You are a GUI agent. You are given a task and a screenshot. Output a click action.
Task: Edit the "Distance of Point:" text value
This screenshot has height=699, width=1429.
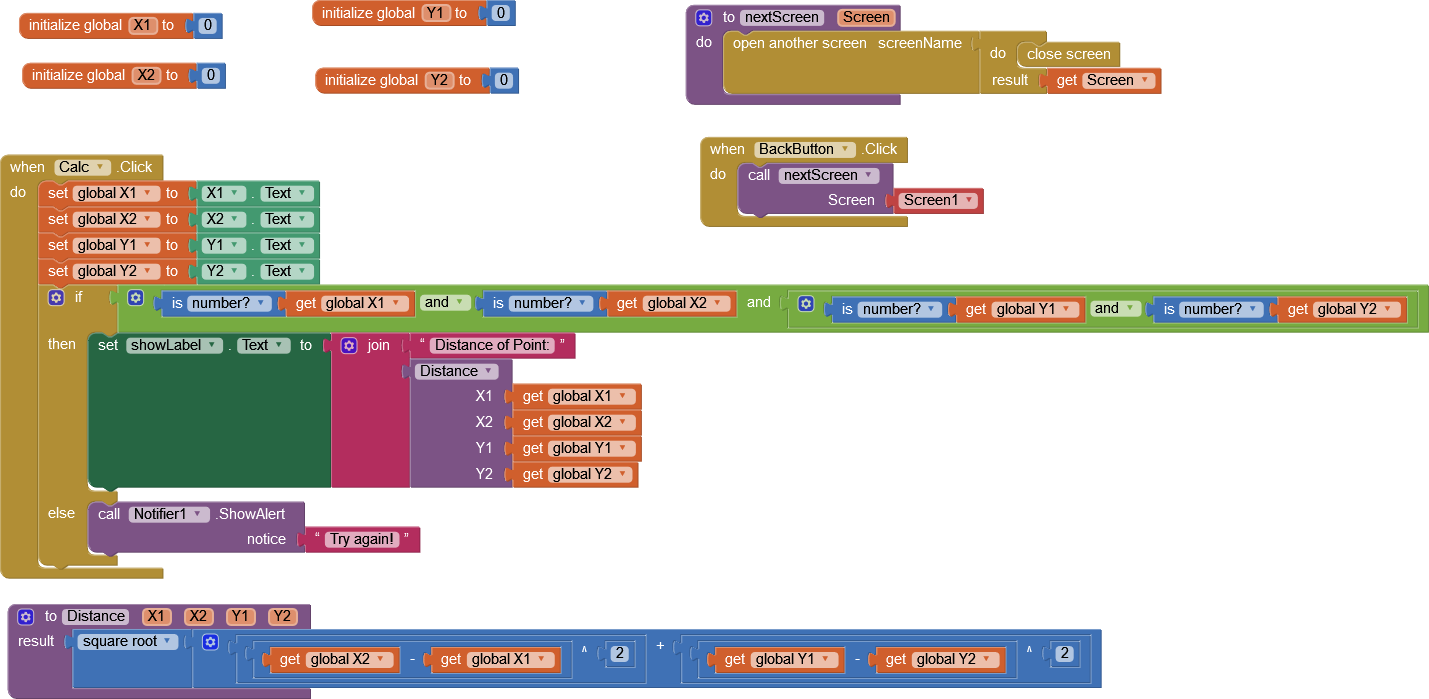pyautogui.click(x=493, y=345)
